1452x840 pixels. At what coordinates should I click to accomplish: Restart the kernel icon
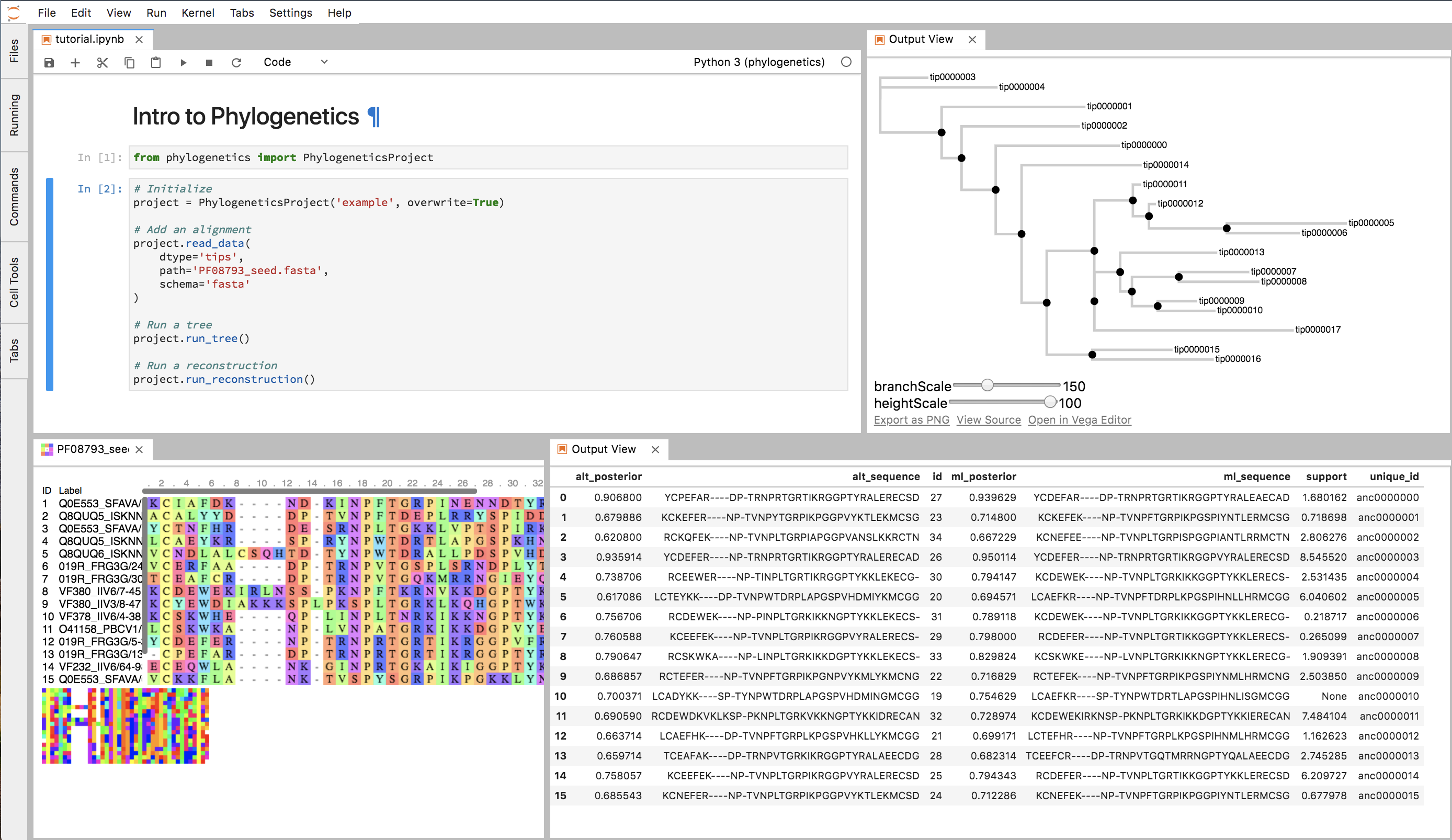click(x=236, y=62)
